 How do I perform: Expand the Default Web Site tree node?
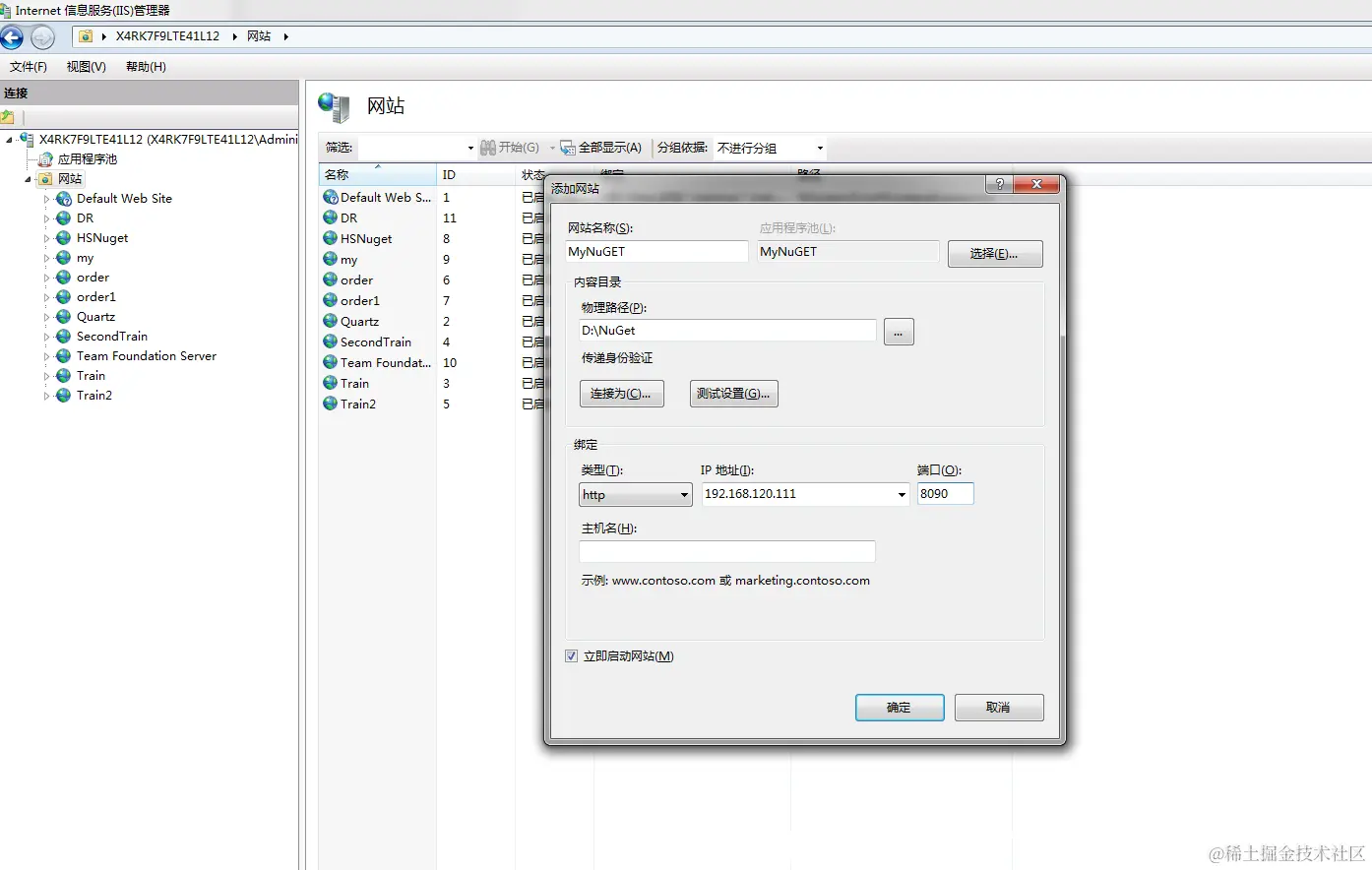pyautogui.click(x=46, y=199)
